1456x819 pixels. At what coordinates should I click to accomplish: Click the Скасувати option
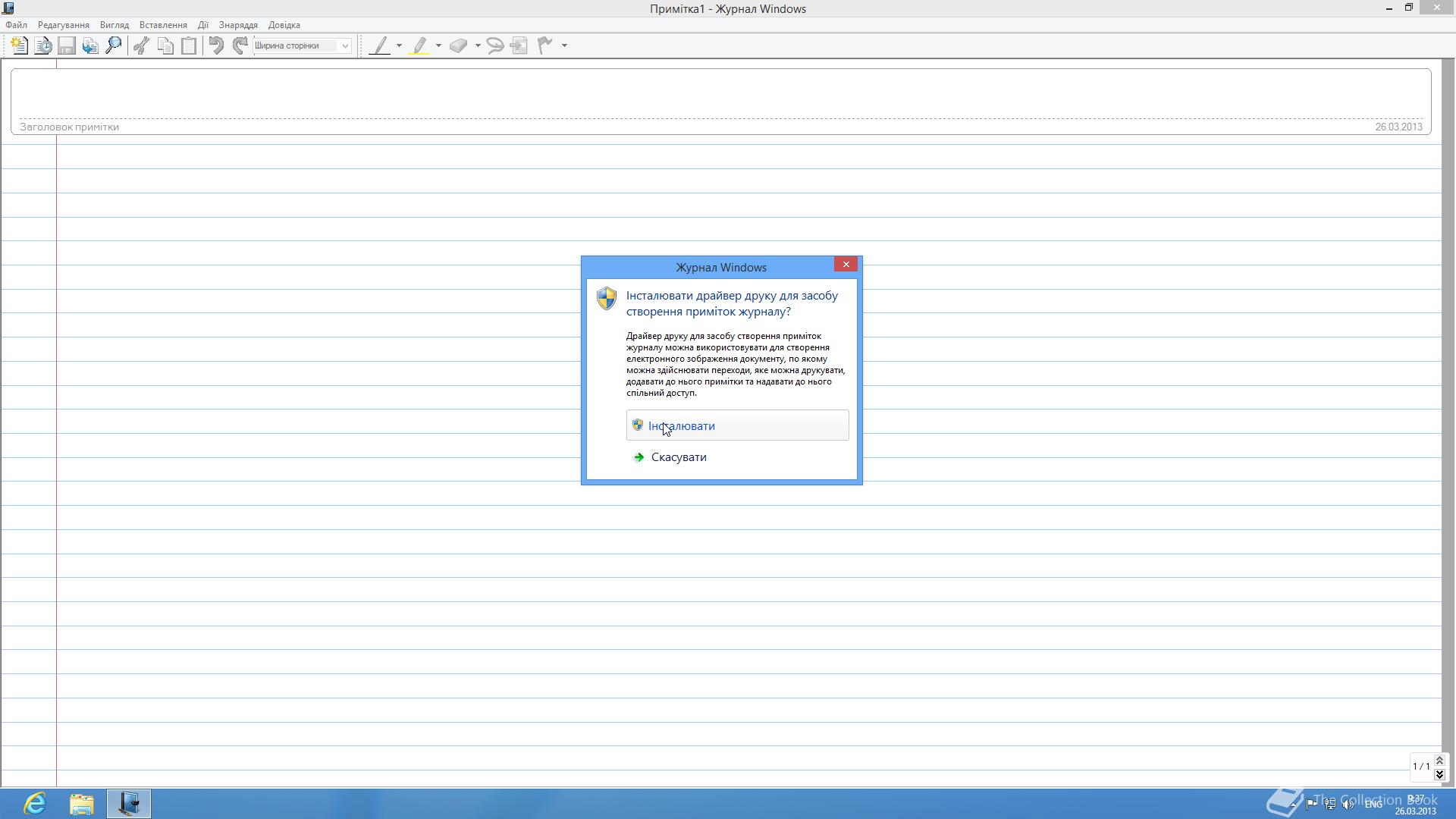point(678,457)
